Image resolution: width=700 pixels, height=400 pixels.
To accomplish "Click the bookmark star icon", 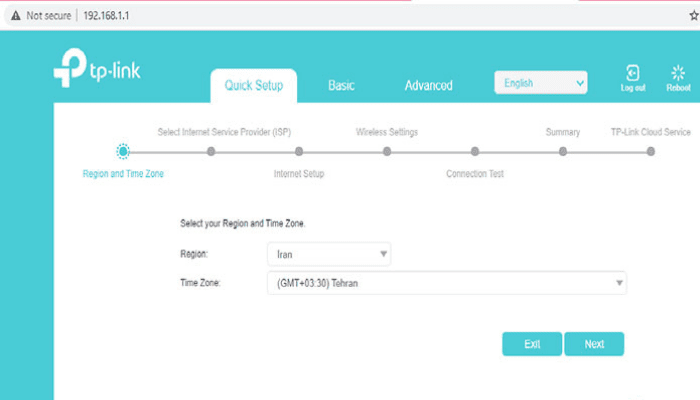I will 690,16.
